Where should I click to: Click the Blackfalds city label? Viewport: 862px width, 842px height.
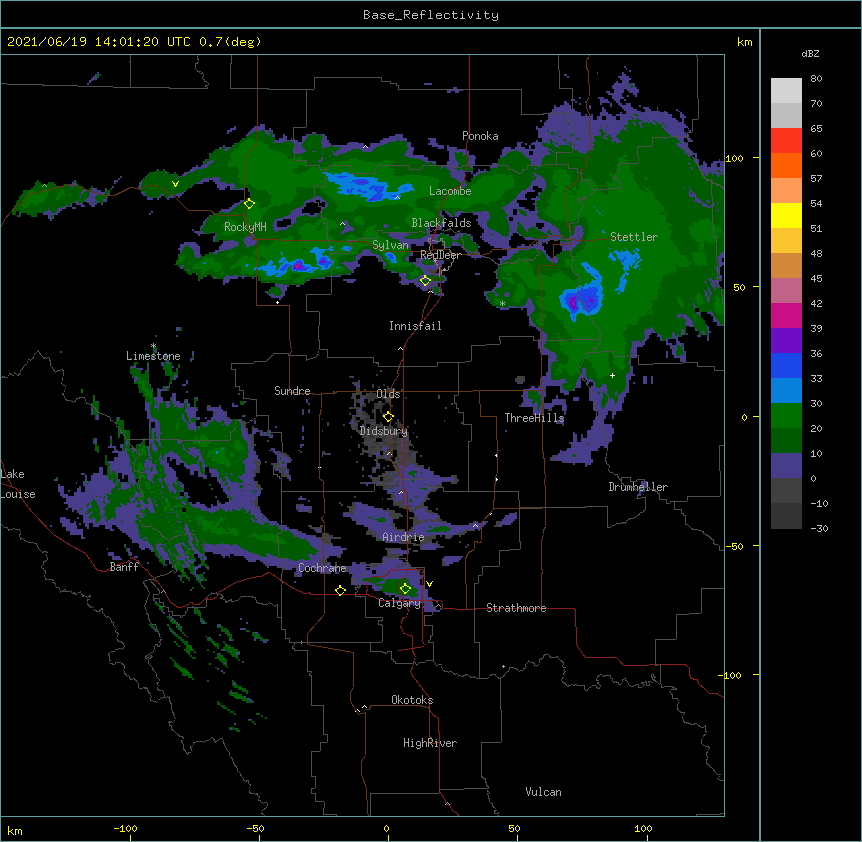pos(441,223)
